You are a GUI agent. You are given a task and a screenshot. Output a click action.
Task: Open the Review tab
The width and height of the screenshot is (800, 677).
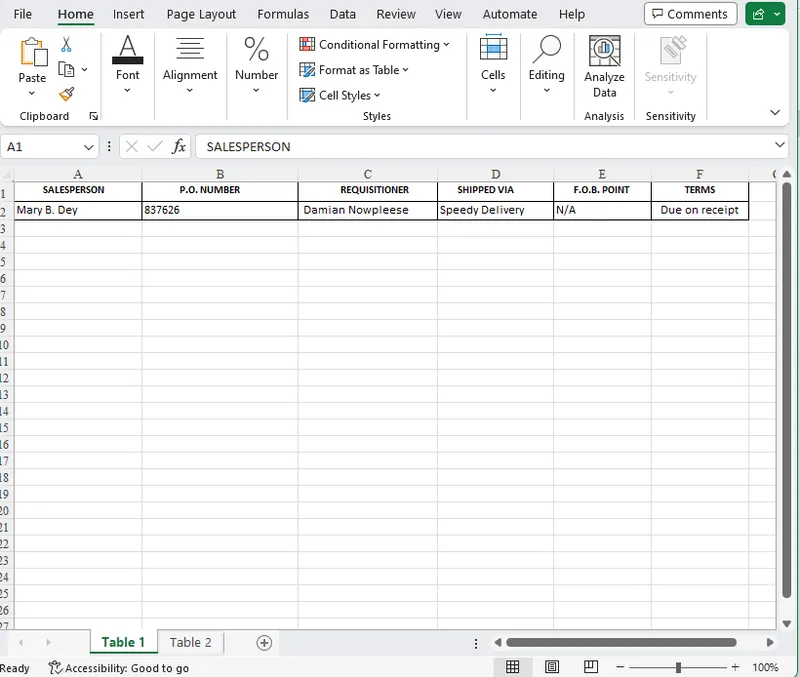point(396,14)
